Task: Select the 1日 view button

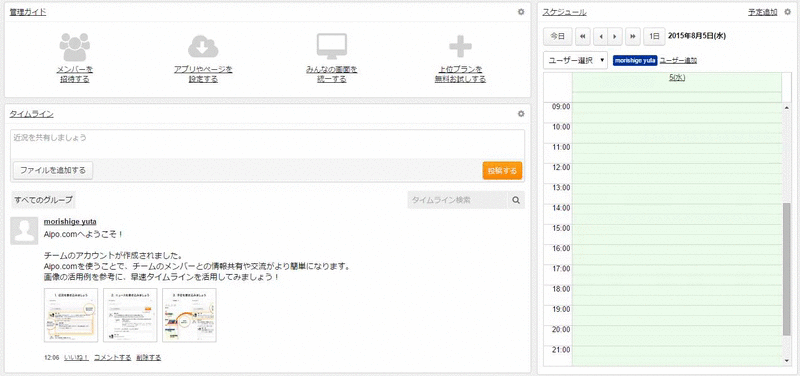Action: coord(654,36)
